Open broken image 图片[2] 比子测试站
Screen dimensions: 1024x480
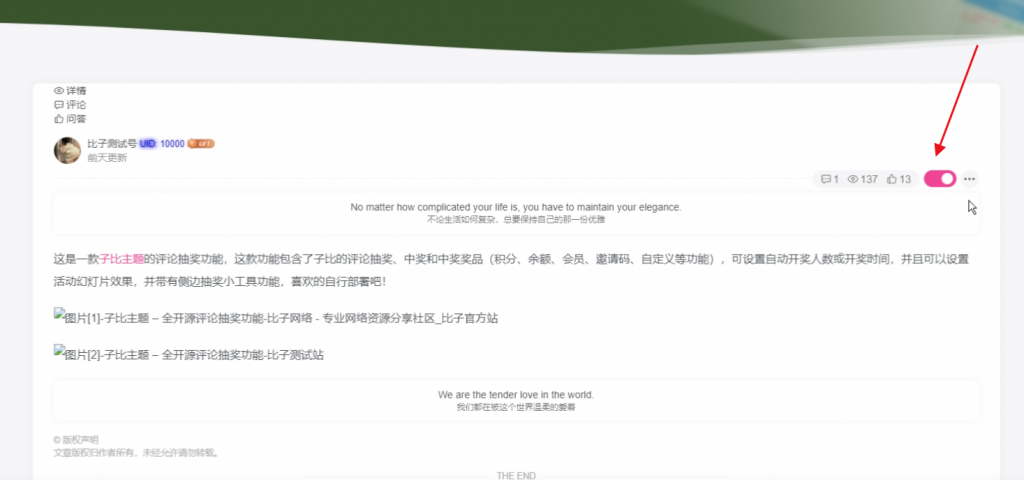click(x=189, y=355)
